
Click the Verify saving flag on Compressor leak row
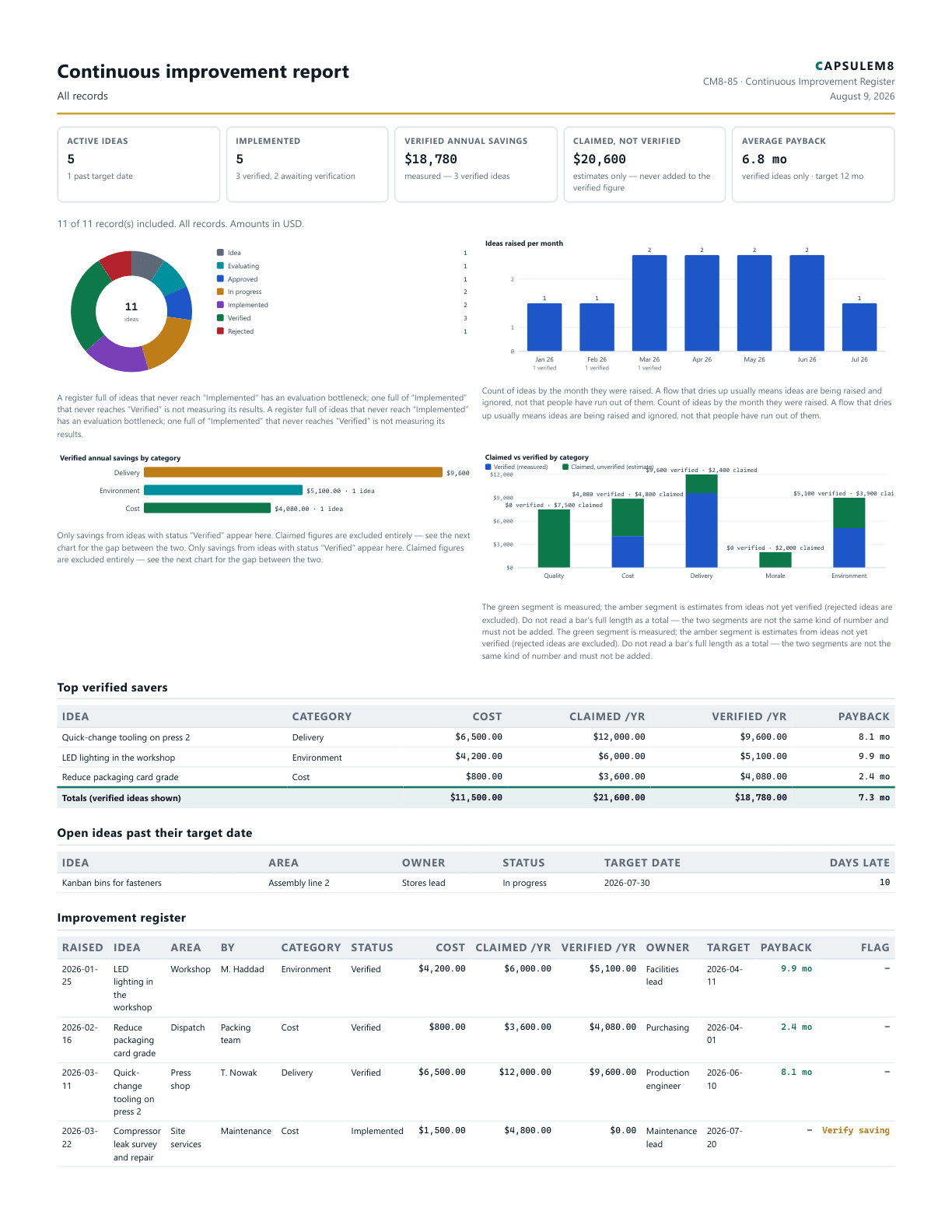pos(856,1131)
